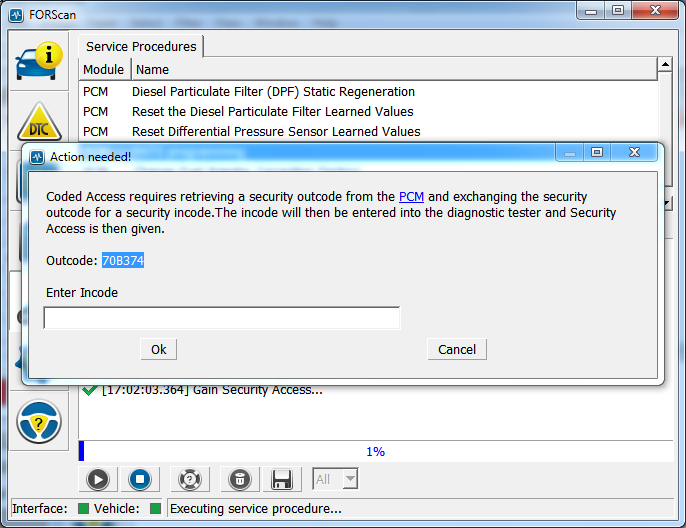Click the lifebuoy help icon
This screenshot has width=686, height=528.
[x=188, y=479]
